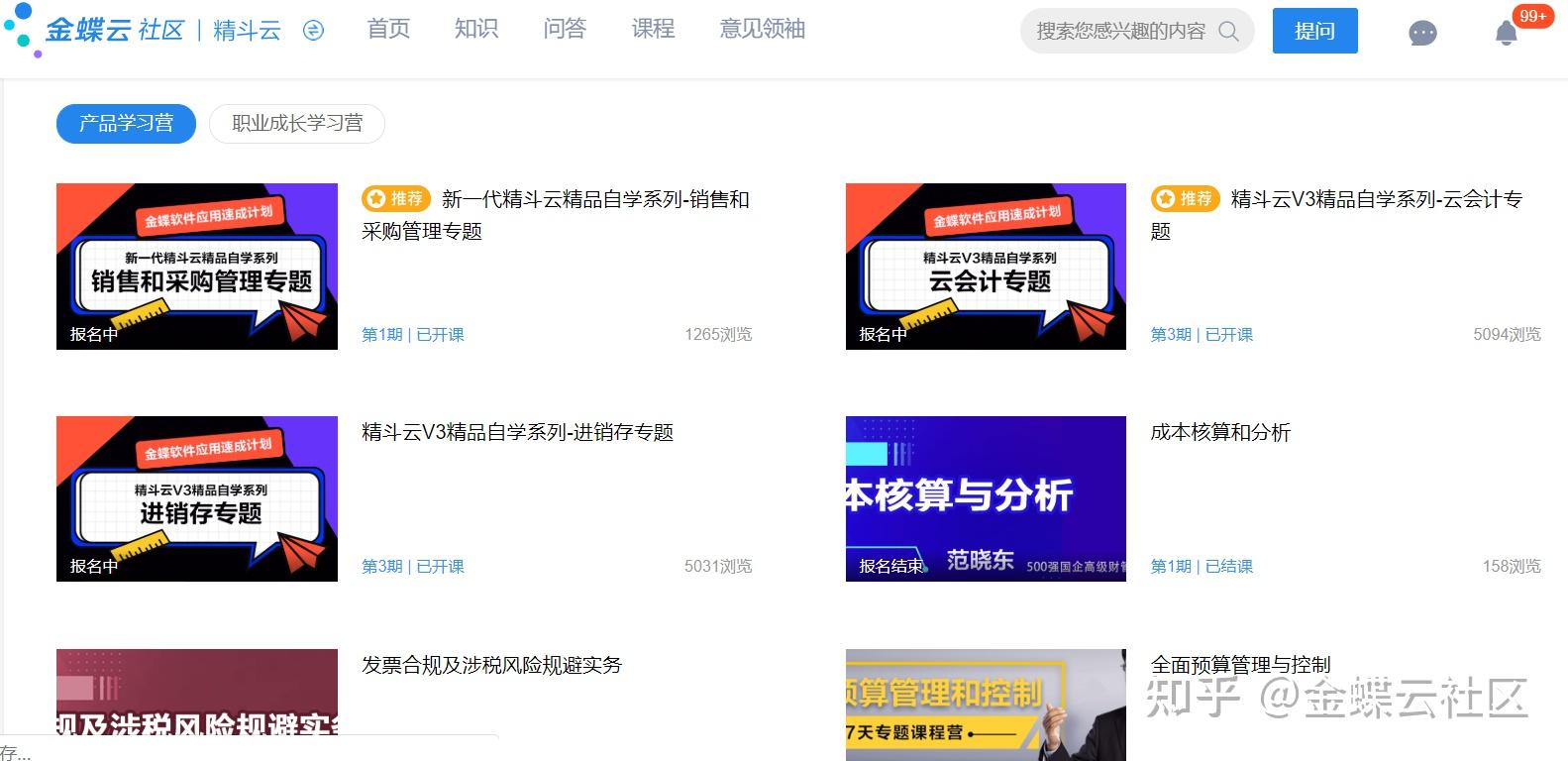This screenshot has height=761, width=1568.
Task: Click the 第1期 | 已结课 status text
Action: point(1202,567)
